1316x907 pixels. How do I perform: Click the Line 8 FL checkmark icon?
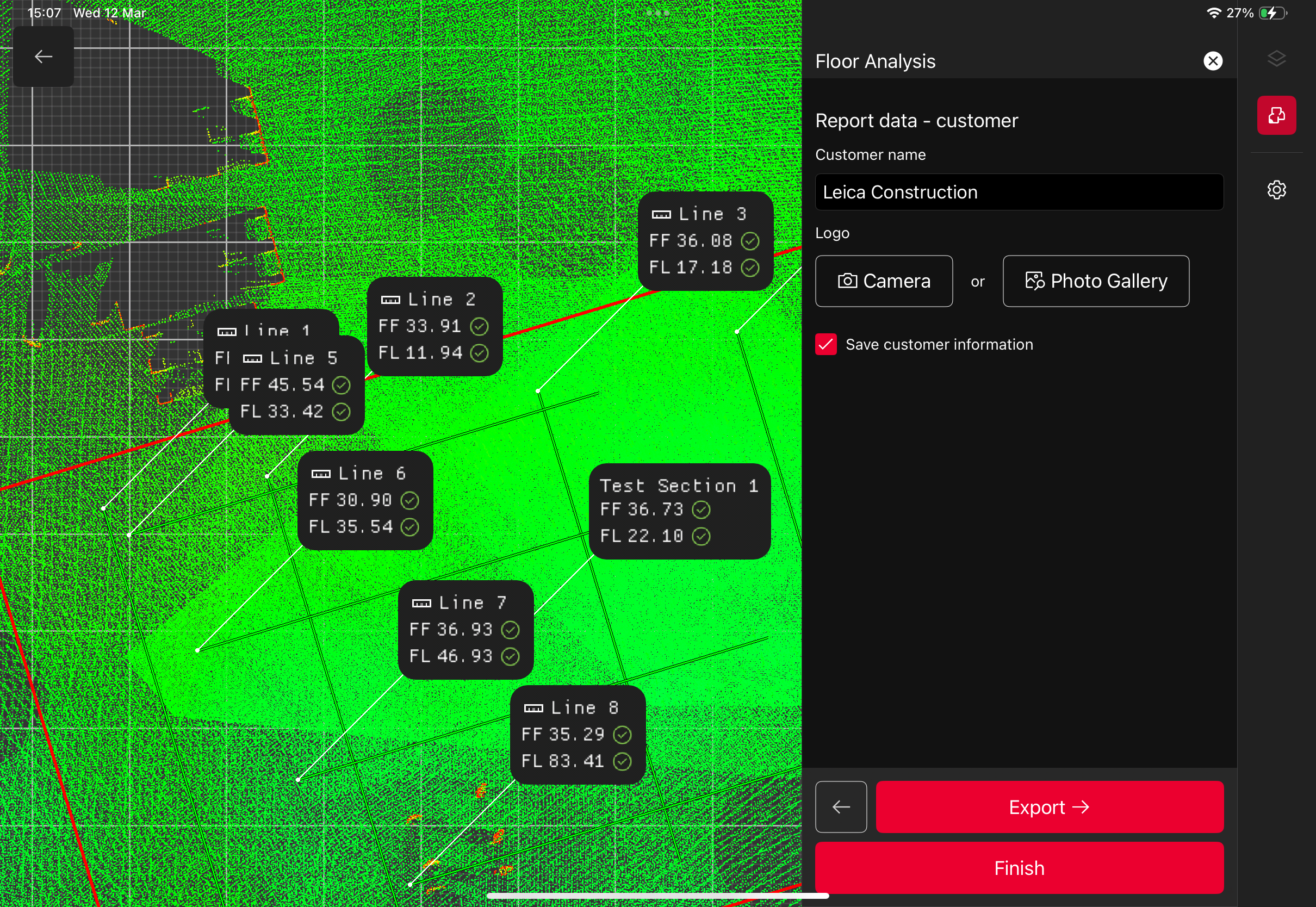(622, 761)
